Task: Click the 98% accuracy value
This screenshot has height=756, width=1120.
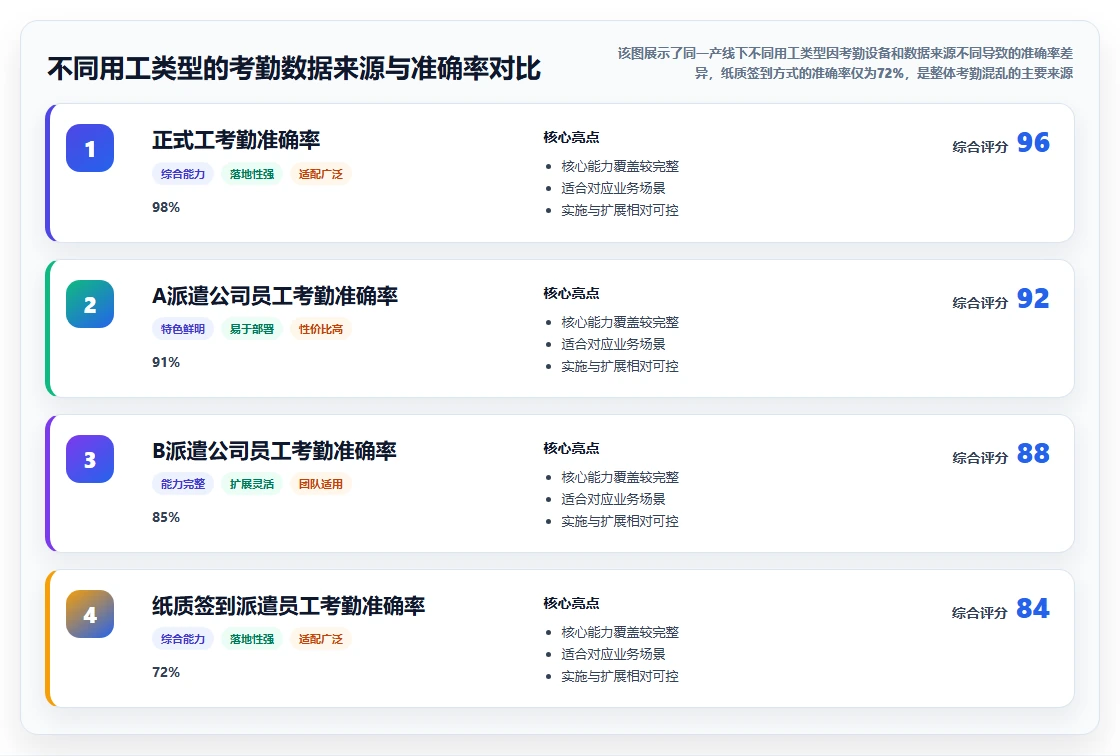Action: (x=166, y=207)
